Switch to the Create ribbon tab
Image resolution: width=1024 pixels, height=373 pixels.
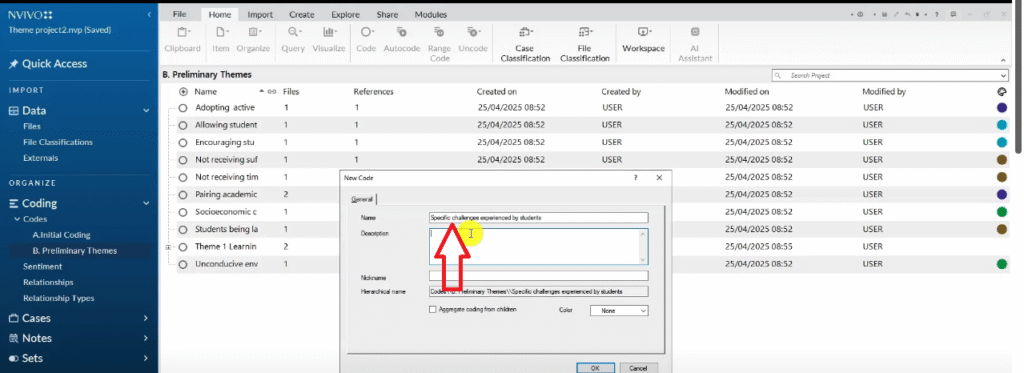click(302, 14)
